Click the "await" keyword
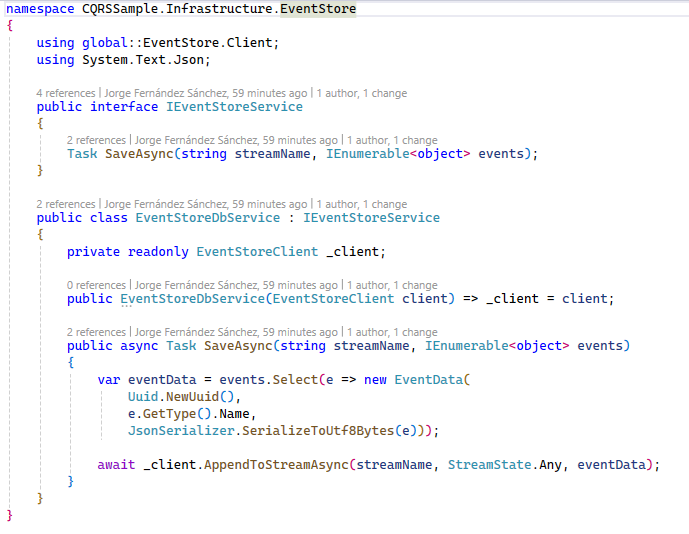 116,465
